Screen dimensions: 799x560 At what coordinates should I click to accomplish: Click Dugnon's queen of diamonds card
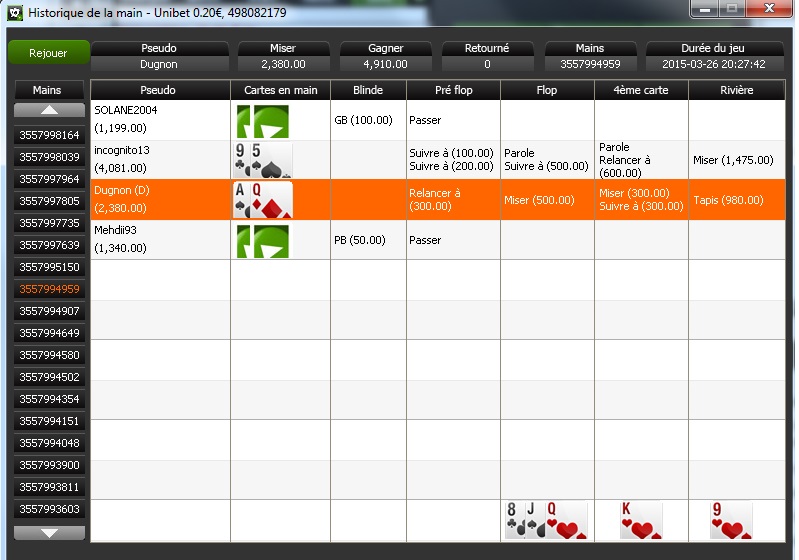(272, 200)
